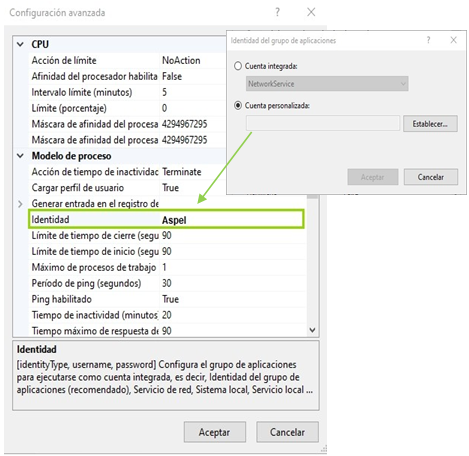Select the Acción de límite row
Image resolution: width=469 pixels, height=456 pixels.
pyautogui.click(x=127, y=60)
